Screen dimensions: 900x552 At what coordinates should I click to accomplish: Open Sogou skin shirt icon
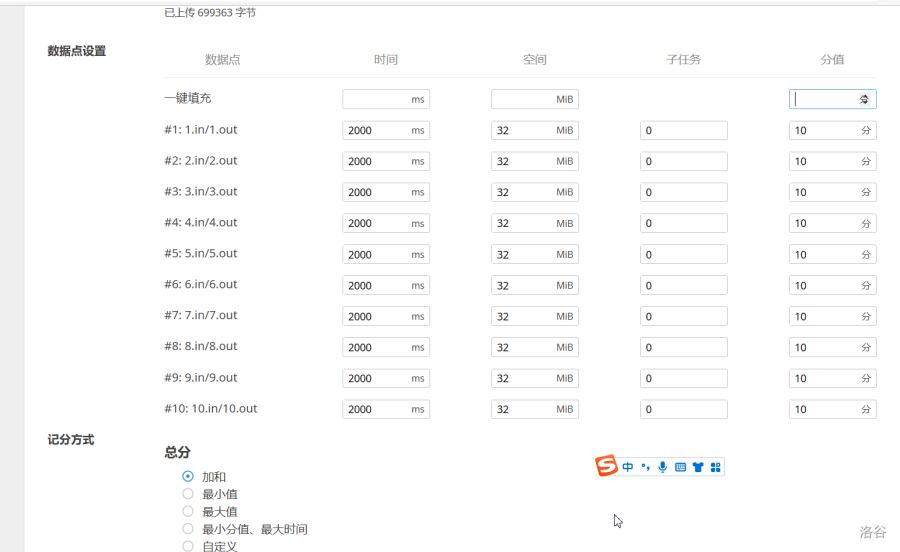(x=698, y=467)
